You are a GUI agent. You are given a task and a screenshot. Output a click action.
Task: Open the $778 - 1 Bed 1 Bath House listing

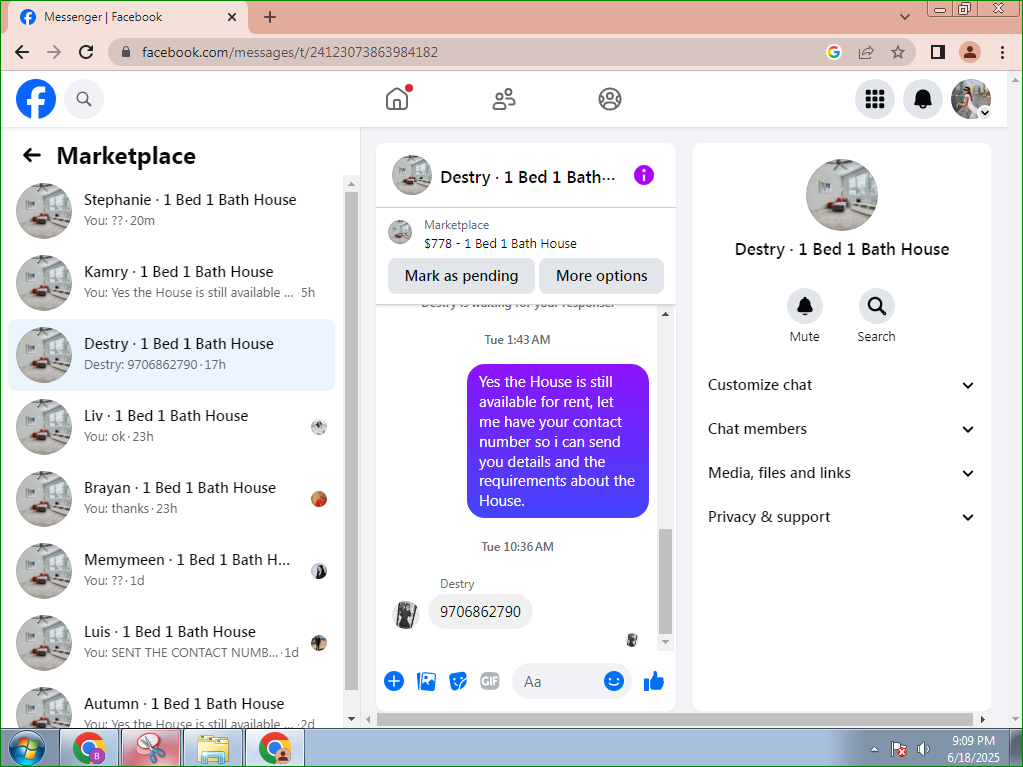500,243
